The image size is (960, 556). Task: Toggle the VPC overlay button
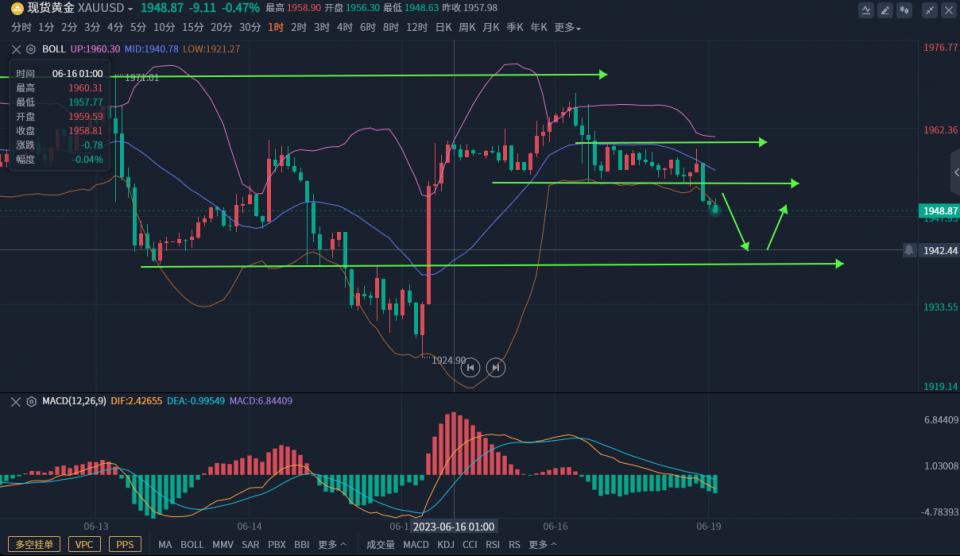[85, 544]
